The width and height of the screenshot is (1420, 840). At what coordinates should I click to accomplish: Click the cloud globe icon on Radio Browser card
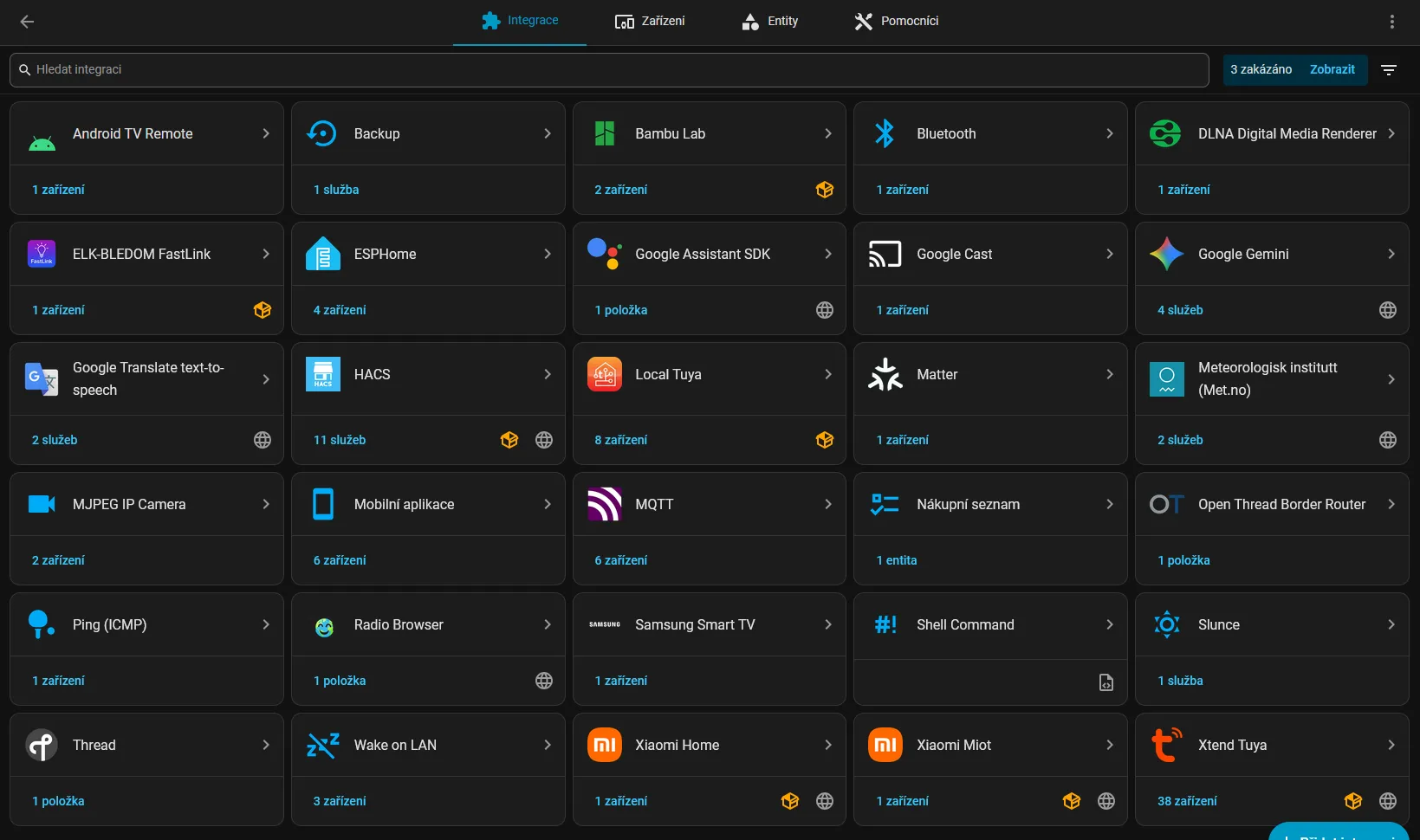coord(543,681)
